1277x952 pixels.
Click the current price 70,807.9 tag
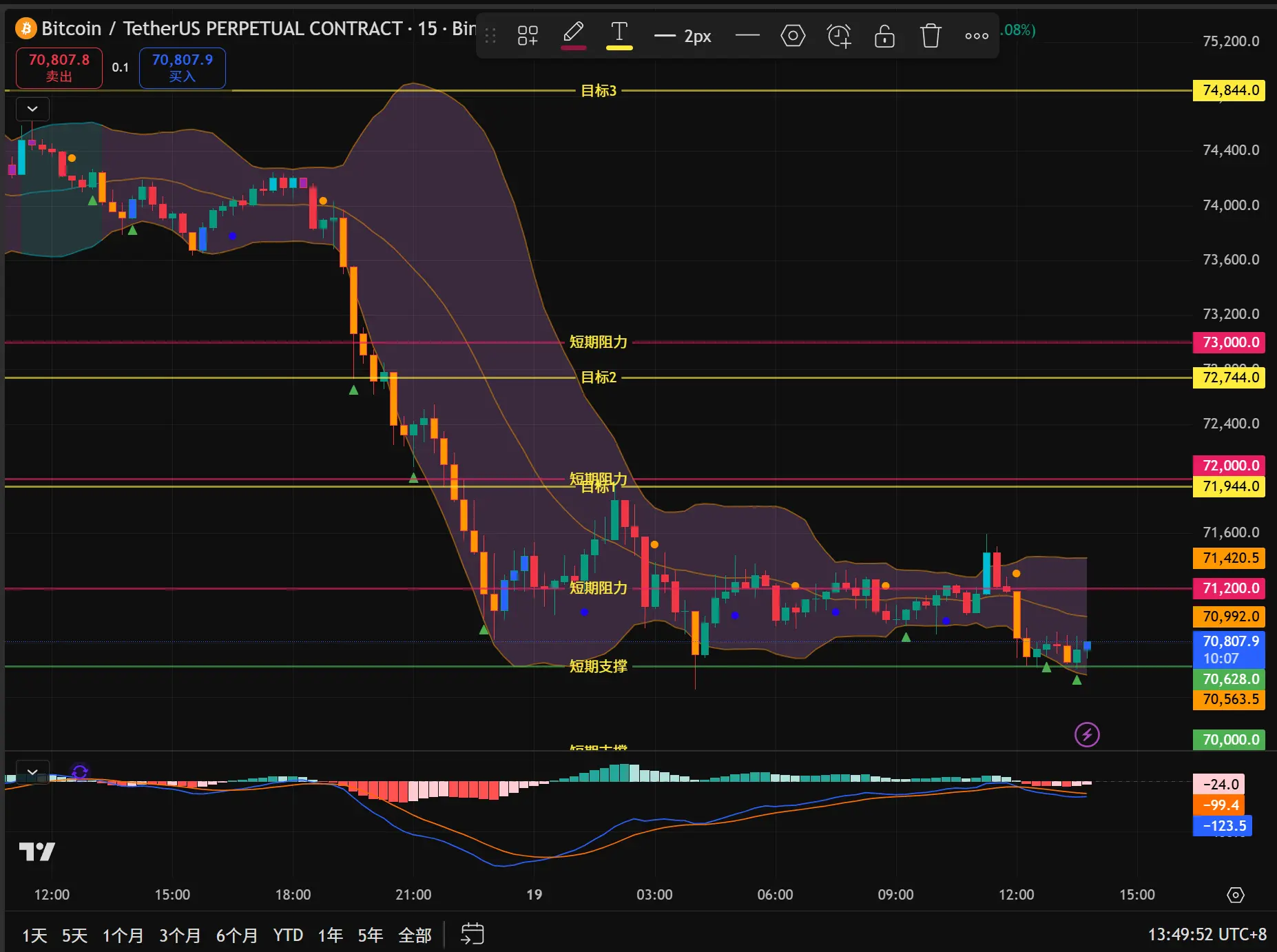(x=1229, y=650)
